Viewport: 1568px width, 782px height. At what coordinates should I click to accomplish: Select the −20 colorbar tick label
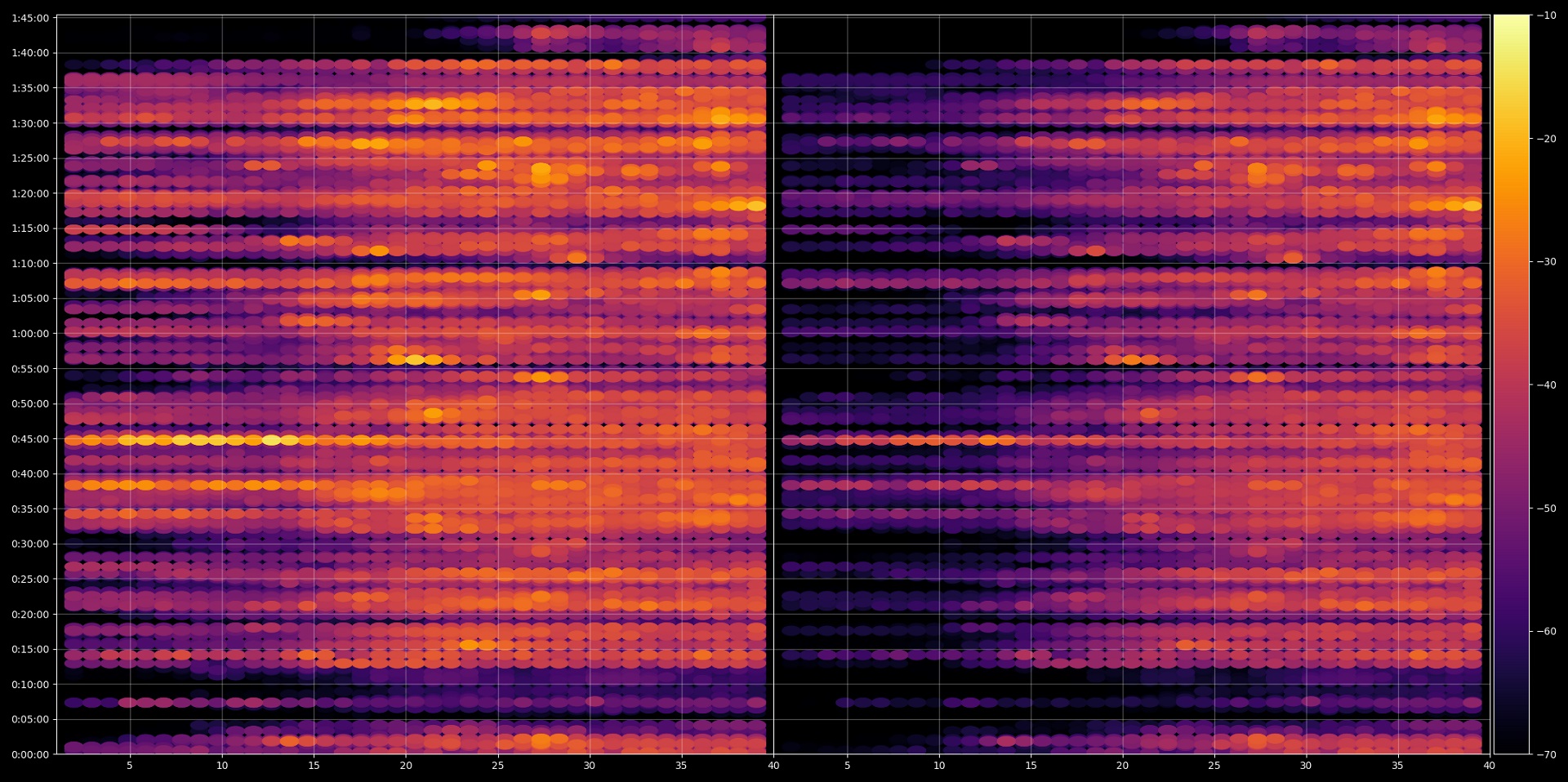pyautogui.click(x=1547, y=139)
